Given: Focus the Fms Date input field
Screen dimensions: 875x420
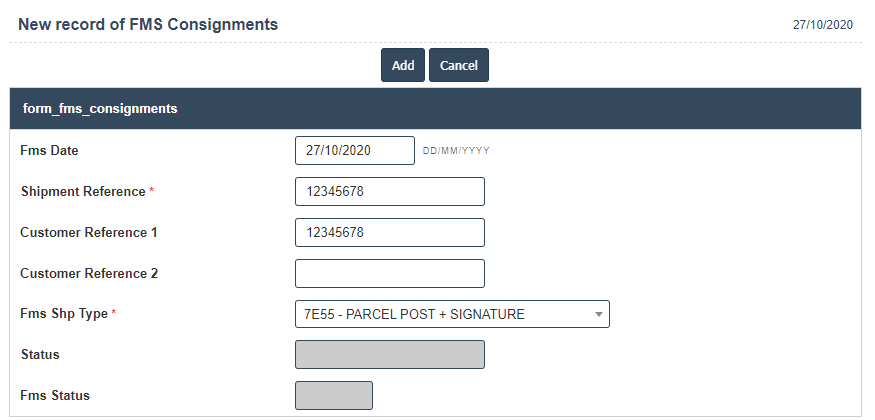Looking at the screenshot, I should click(354, 150).
